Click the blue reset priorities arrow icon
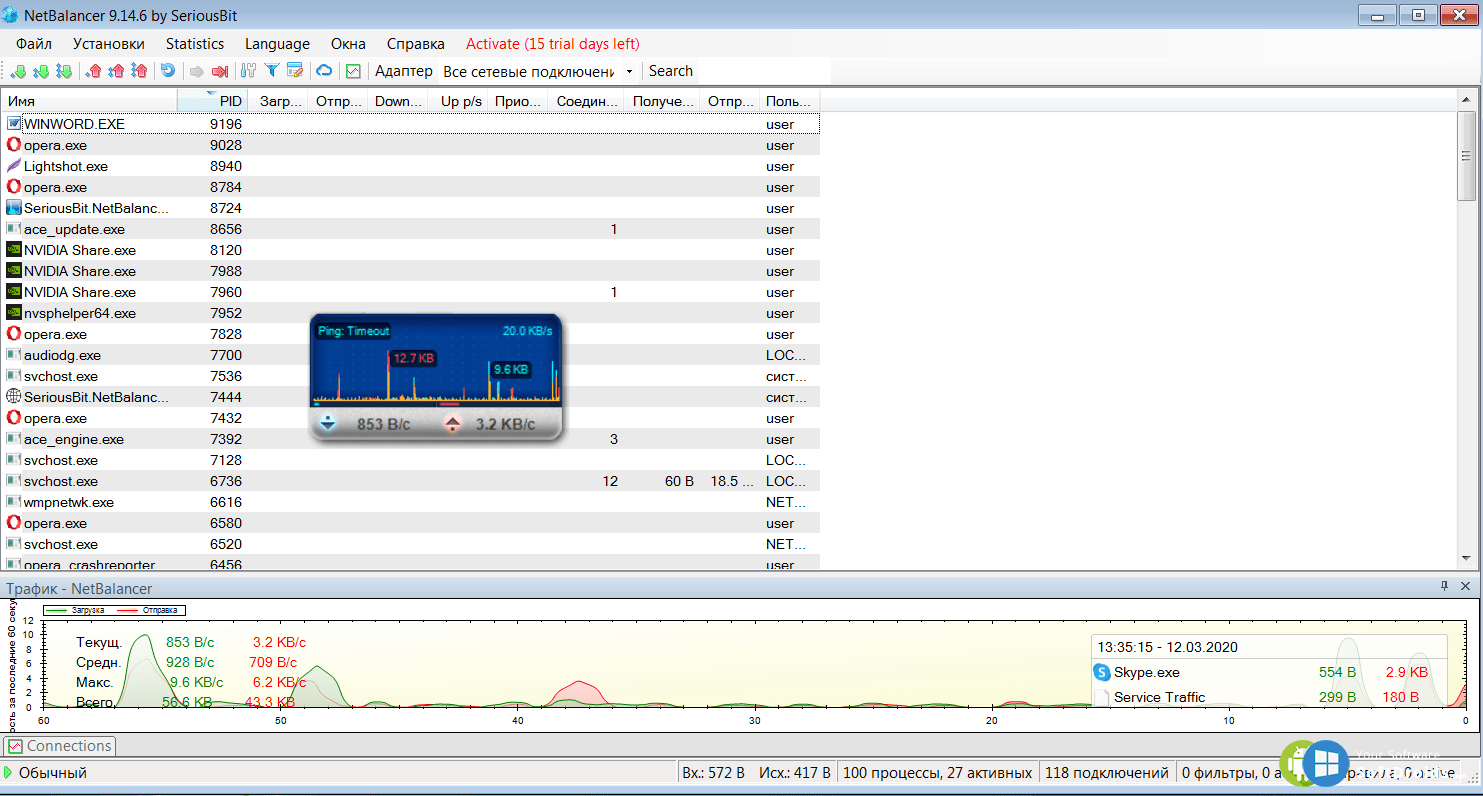The height and width of the screenshot is (796, 1483). (167, 71)
